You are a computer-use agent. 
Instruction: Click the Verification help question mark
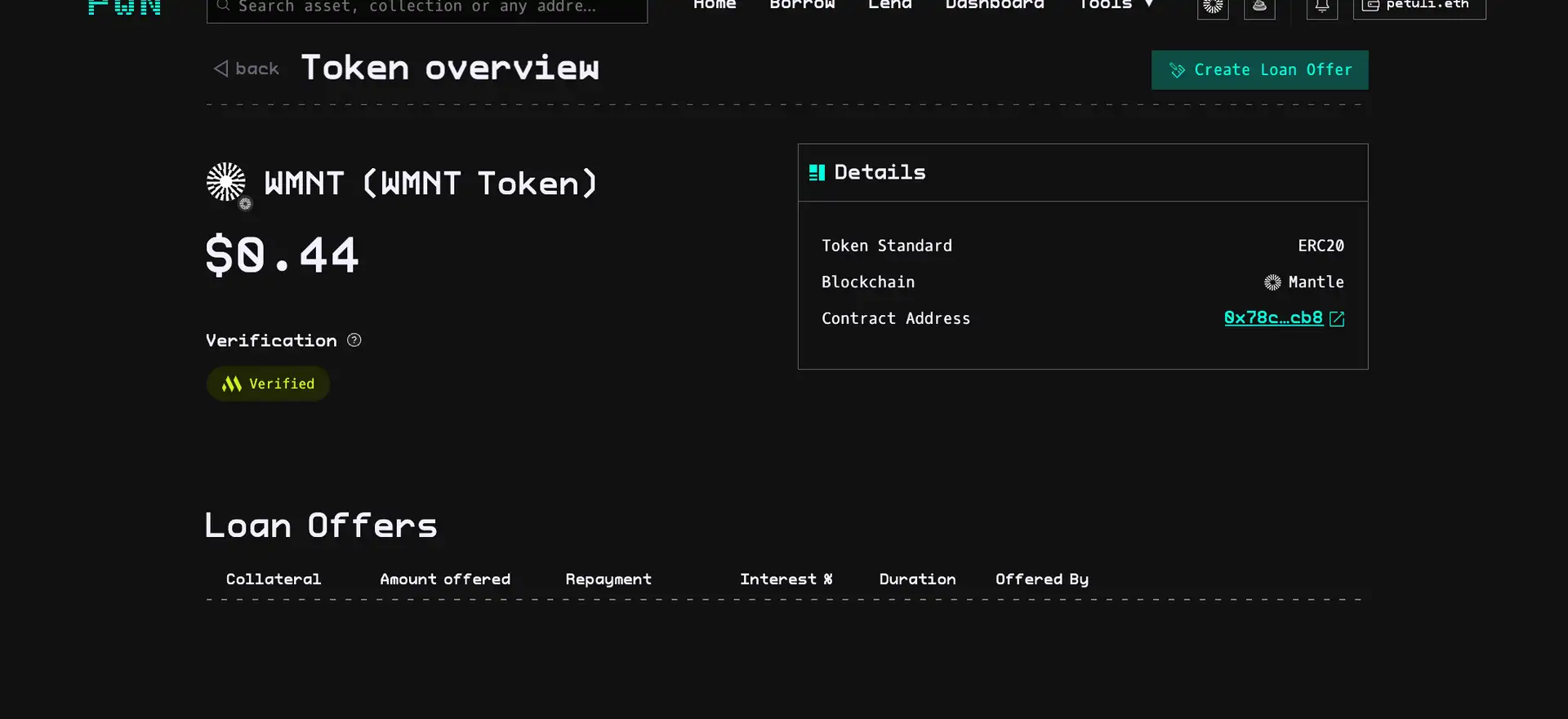point(354,340)
